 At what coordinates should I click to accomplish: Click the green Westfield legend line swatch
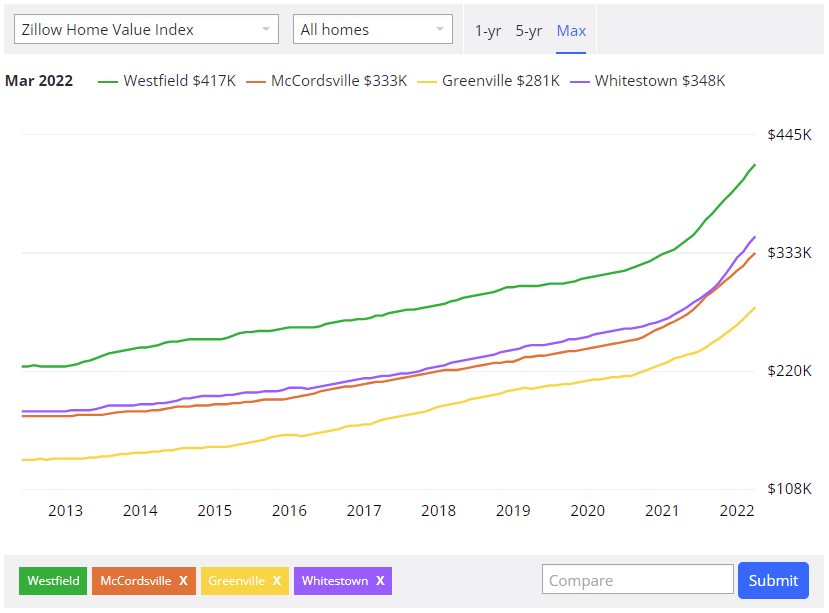108,82
